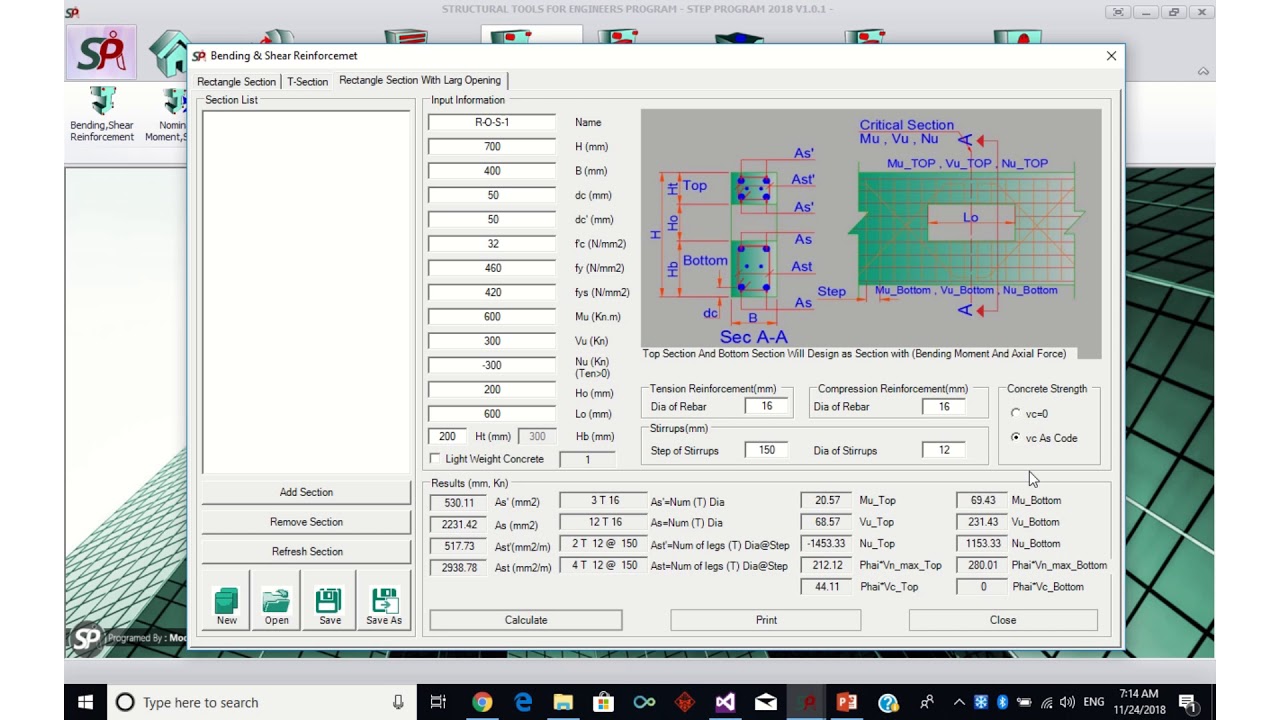Open Visual Studio from taskbar
The height and width of the screenshot is (720, 1280).
tap(725, 702)
